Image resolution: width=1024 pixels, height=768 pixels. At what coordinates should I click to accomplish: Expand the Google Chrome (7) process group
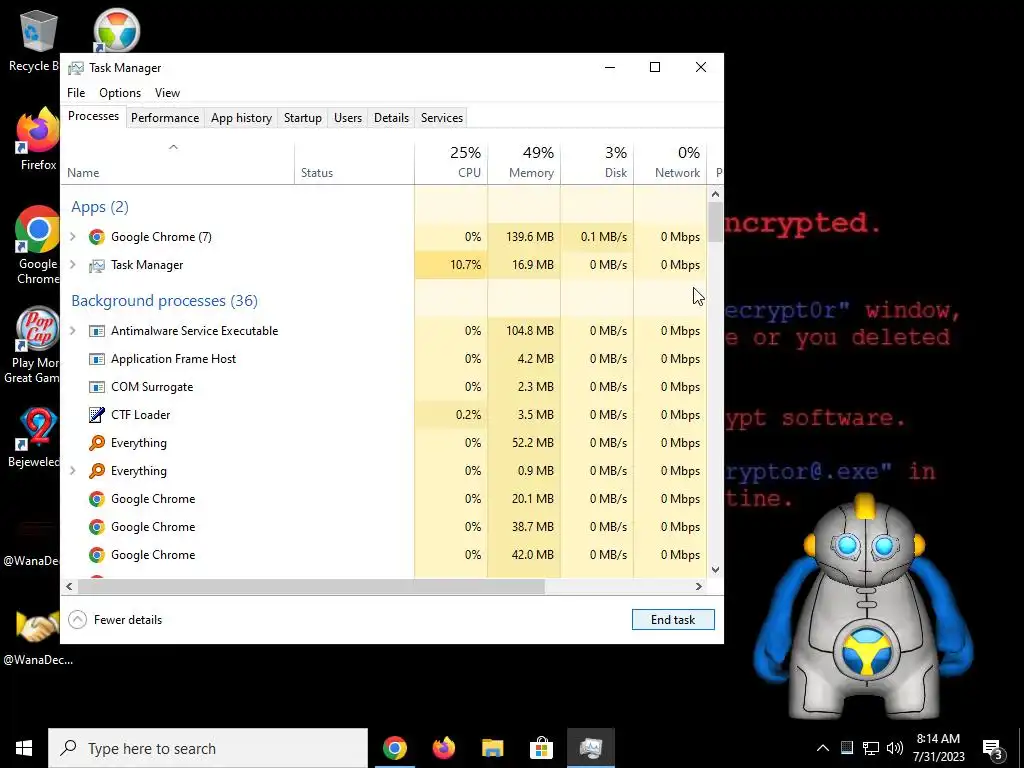(73, 237)
